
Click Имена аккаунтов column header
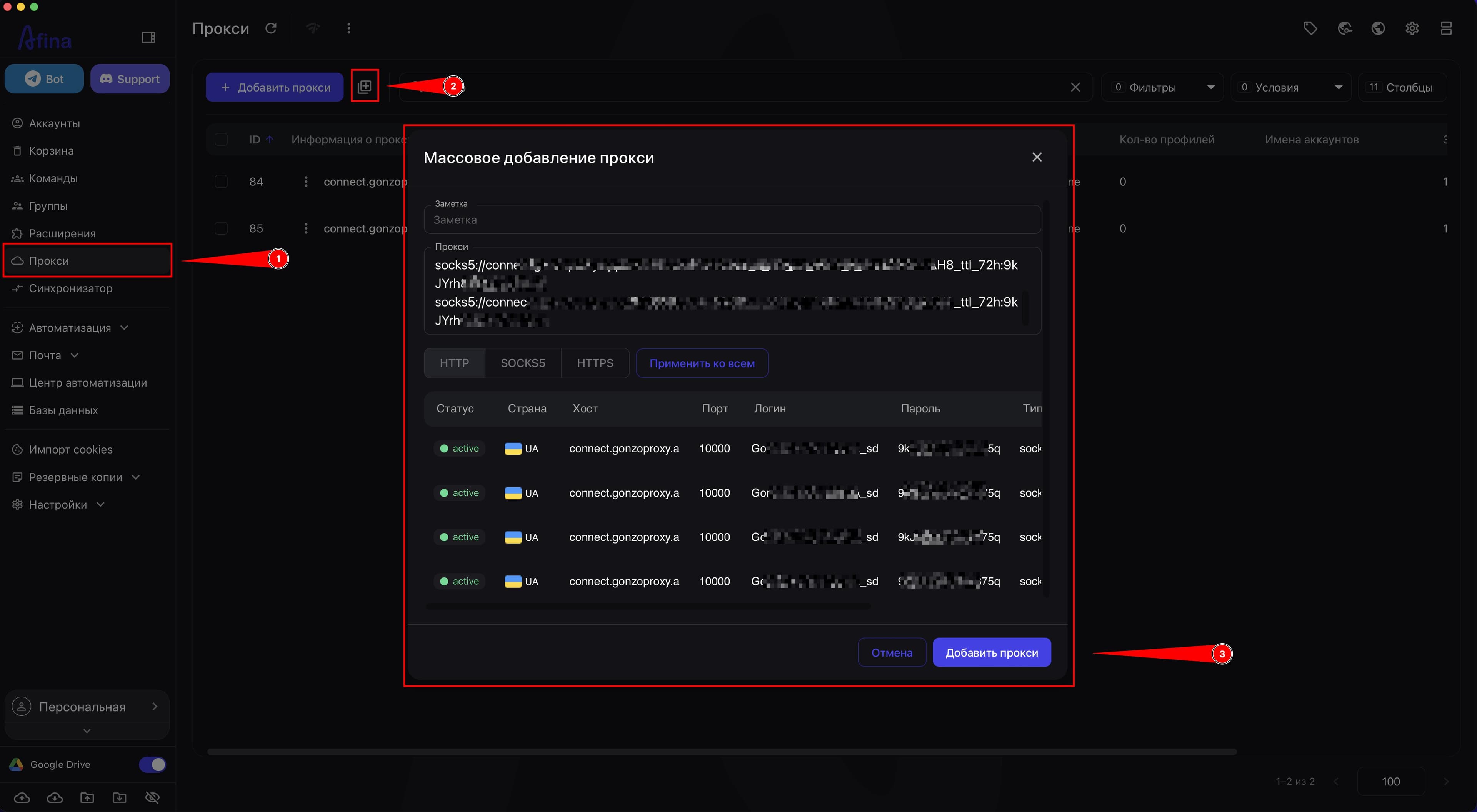1312,139
